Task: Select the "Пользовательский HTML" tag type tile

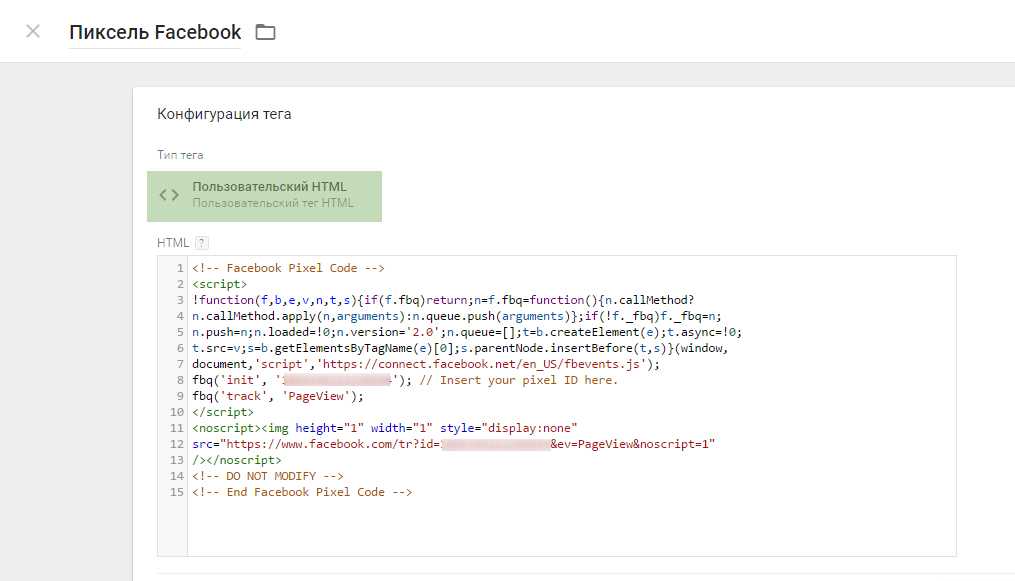Action: point(264,196)
